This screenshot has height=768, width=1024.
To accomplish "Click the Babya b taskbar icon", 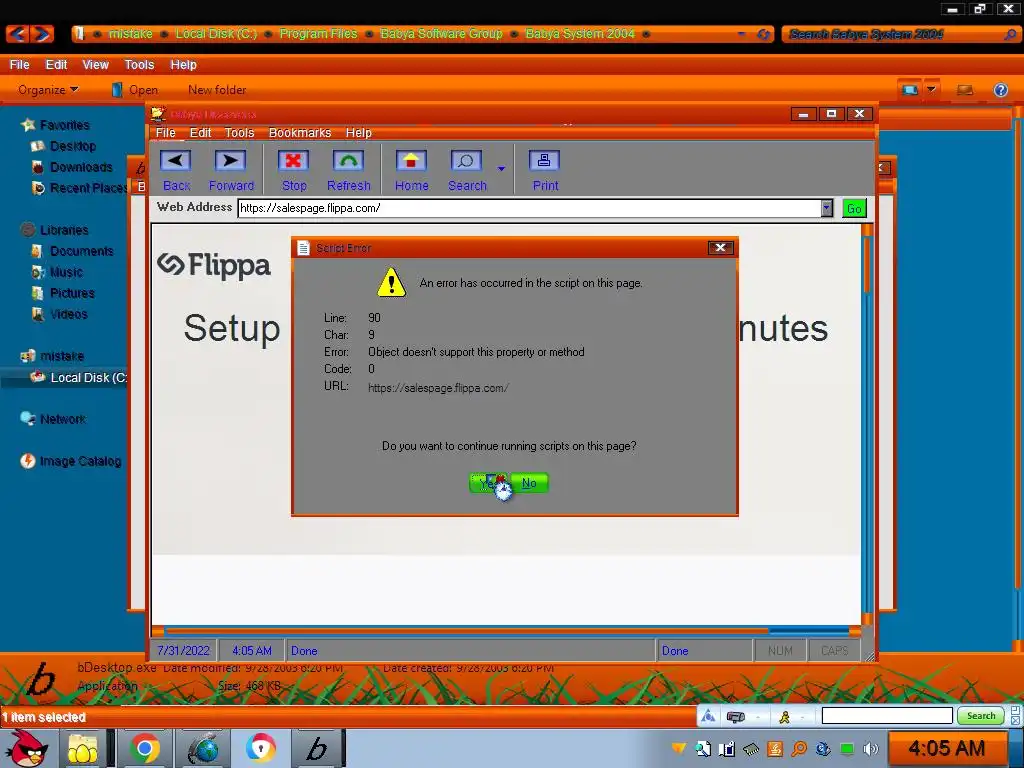I will click(x=317, y=748).
